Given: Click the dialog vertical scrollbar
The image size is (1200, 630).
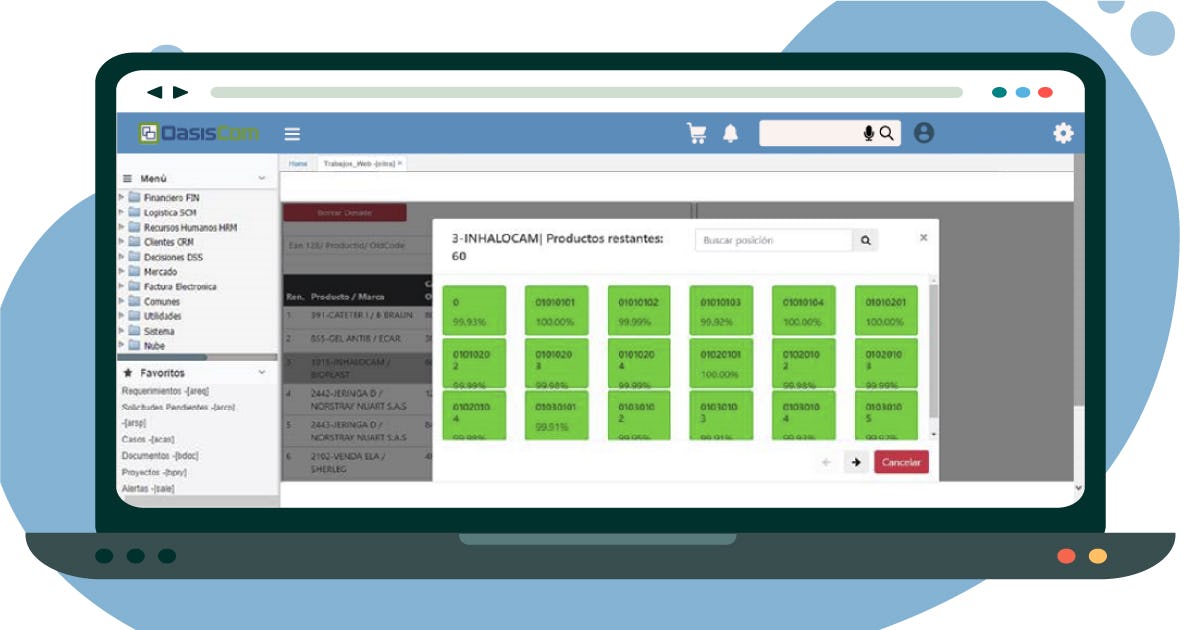Looking at the screenshot, I should (x=934, y=350).
